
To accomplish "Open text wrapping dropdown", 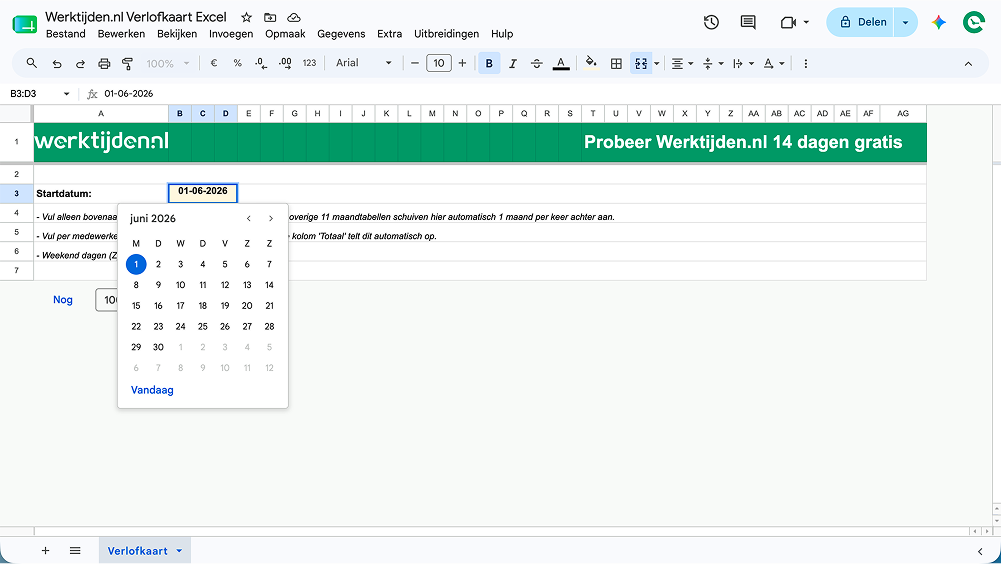I will [x=743, y=63].
